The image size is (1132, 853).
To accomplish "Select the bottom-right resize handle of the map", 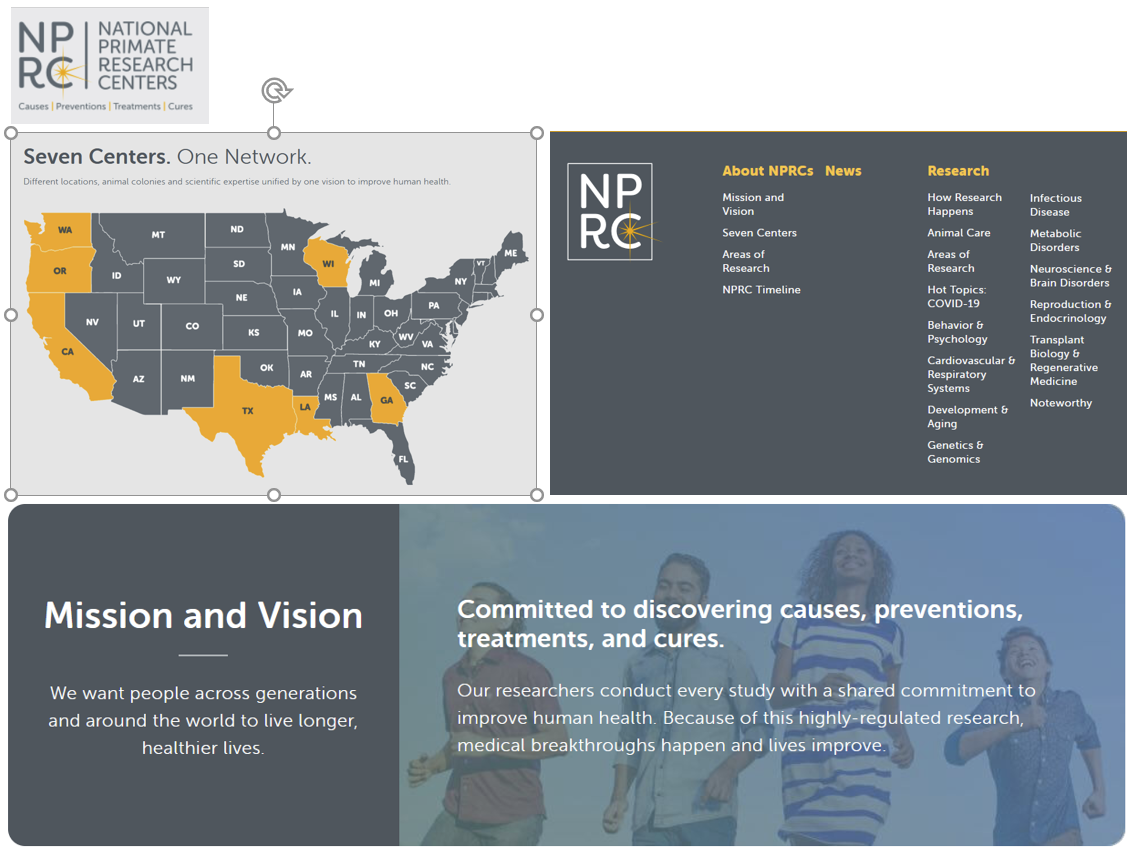I will pos(536,494).
